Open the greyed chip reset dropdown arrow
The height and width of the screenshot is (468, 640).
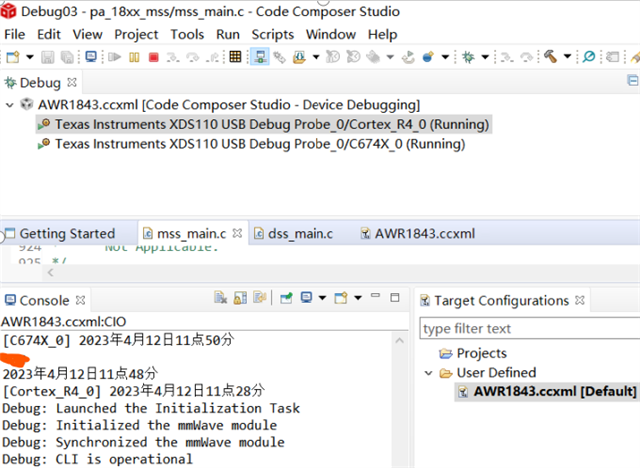pos(390,57)
